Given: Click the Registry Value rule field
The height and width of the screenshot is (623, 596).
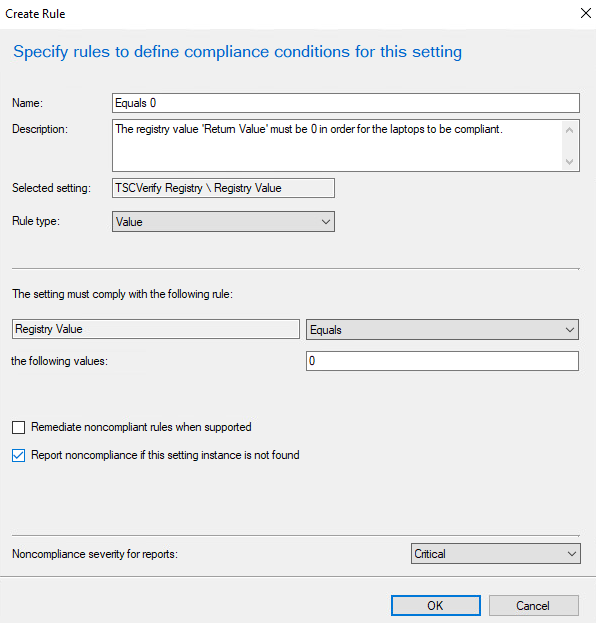Looking at the screenshot, I should pyautogui.click(x=156, y=329).
